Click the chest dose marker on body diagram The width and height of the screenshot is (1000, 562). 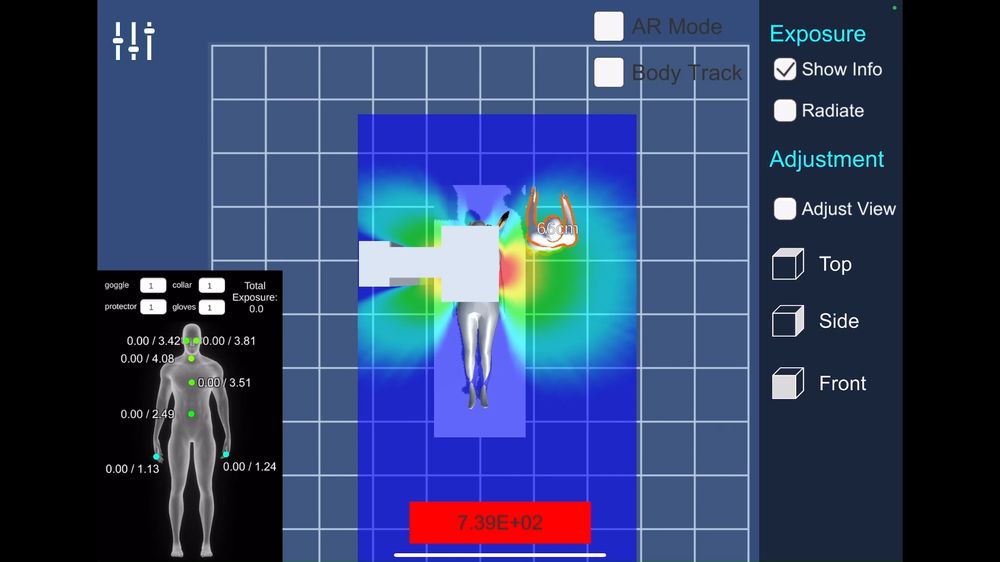click(x=191, y=383)
